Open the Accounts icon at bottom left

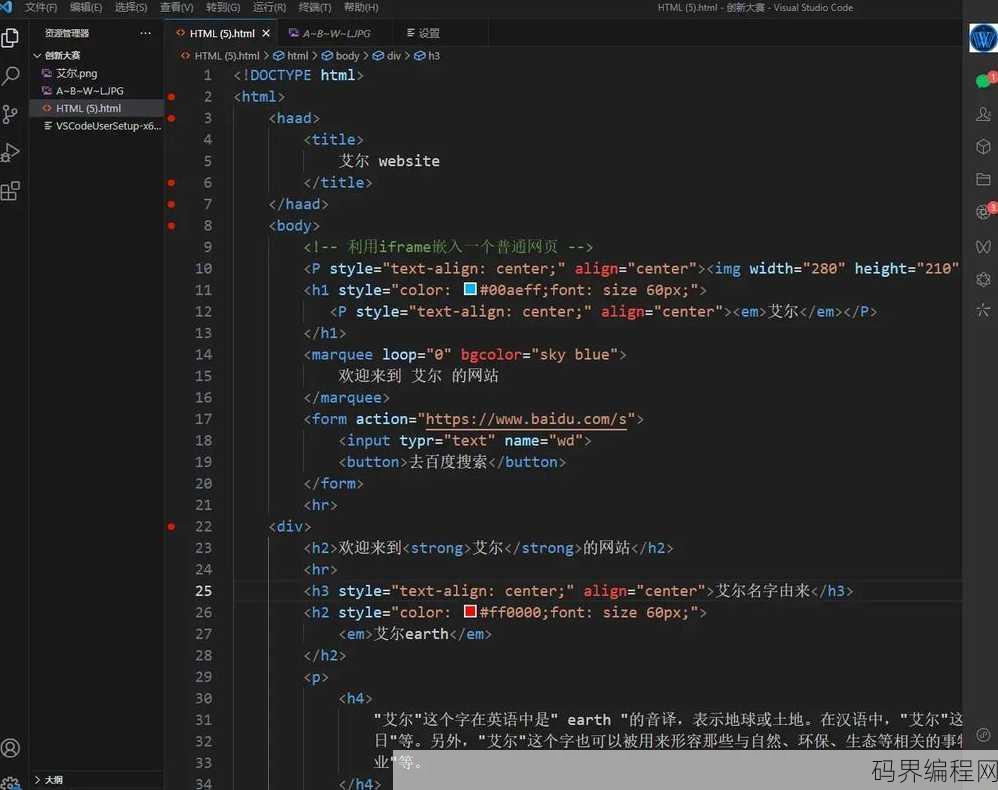point(10,748)
